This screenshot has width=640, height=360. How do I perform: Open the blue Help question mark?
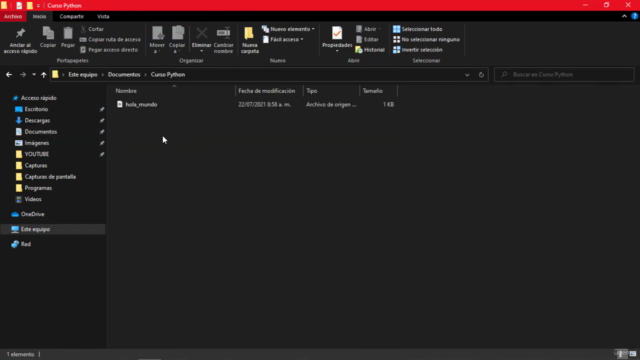pyautogui.click(x=635, y=16)
